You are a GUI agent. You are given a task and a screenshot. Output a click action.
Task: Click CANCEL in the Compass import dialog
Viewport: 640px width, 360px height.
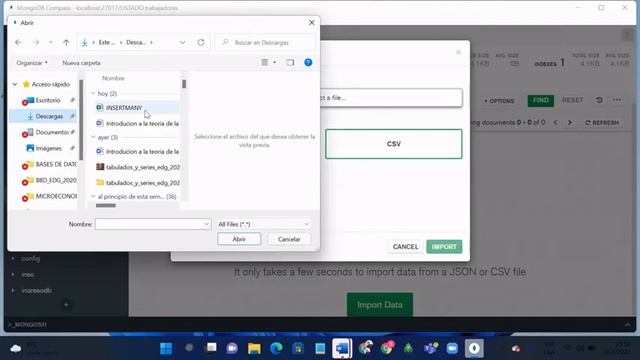click(405, 247)
